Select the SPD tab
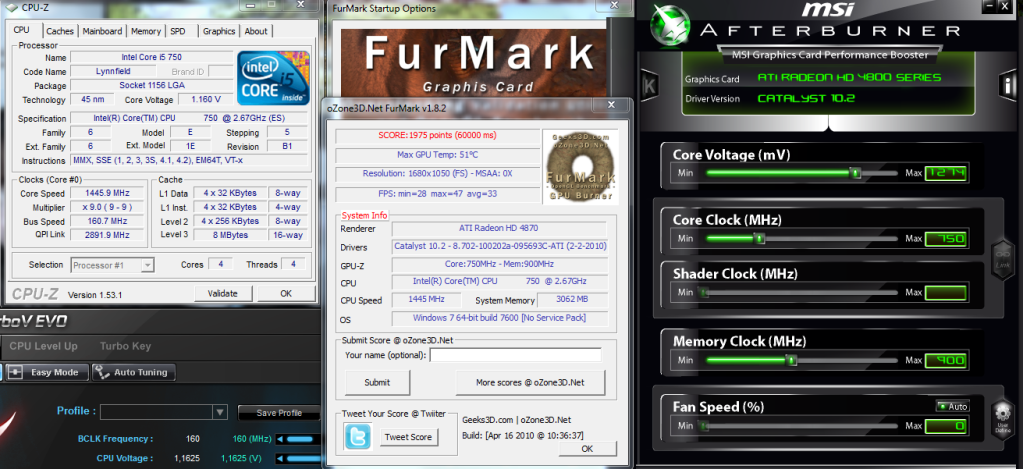Screen dimensions: 1023x469 click(178, 31)
